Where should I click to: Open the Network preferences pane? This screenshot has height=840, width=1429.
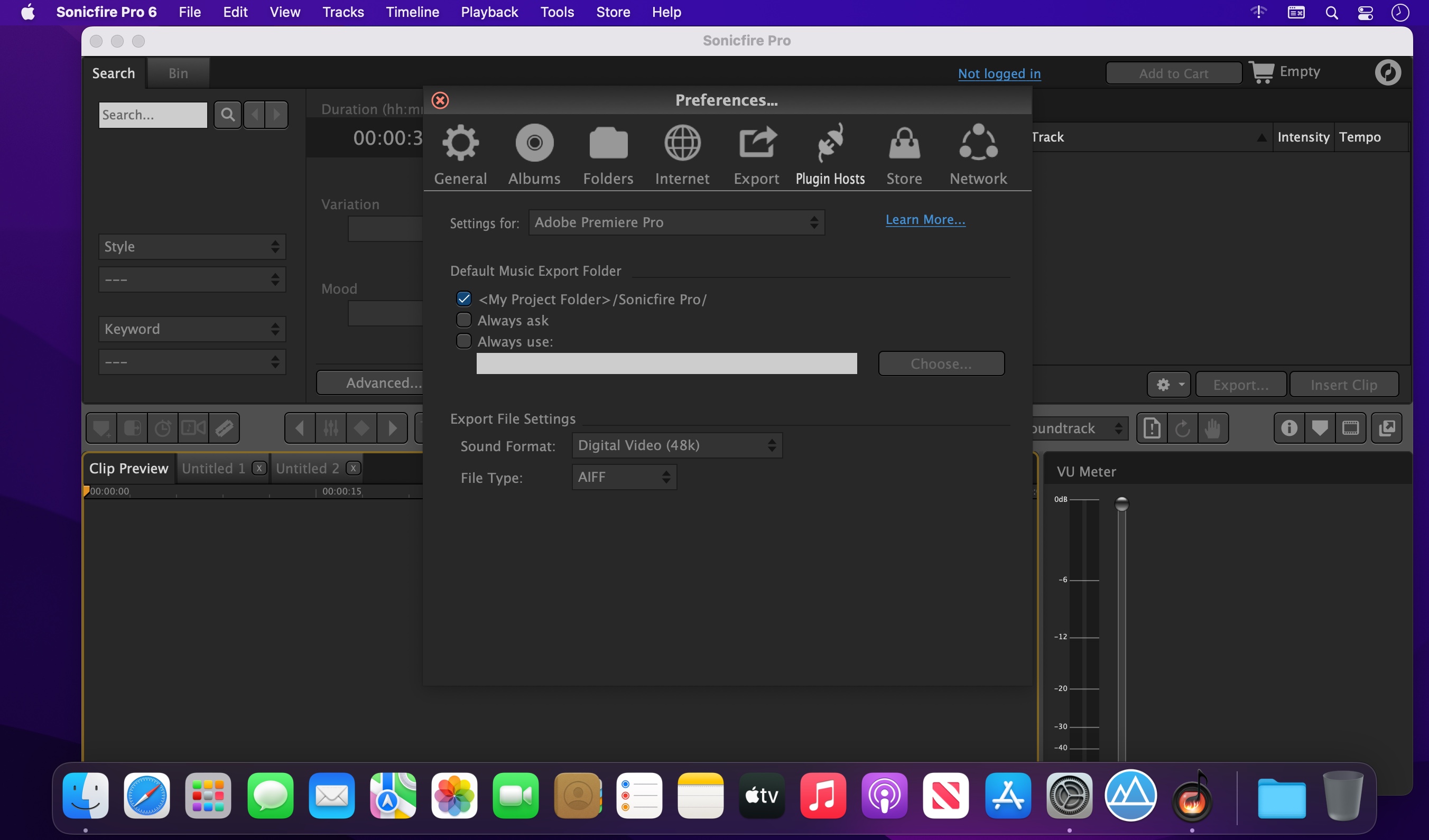(x=978, y=154)
